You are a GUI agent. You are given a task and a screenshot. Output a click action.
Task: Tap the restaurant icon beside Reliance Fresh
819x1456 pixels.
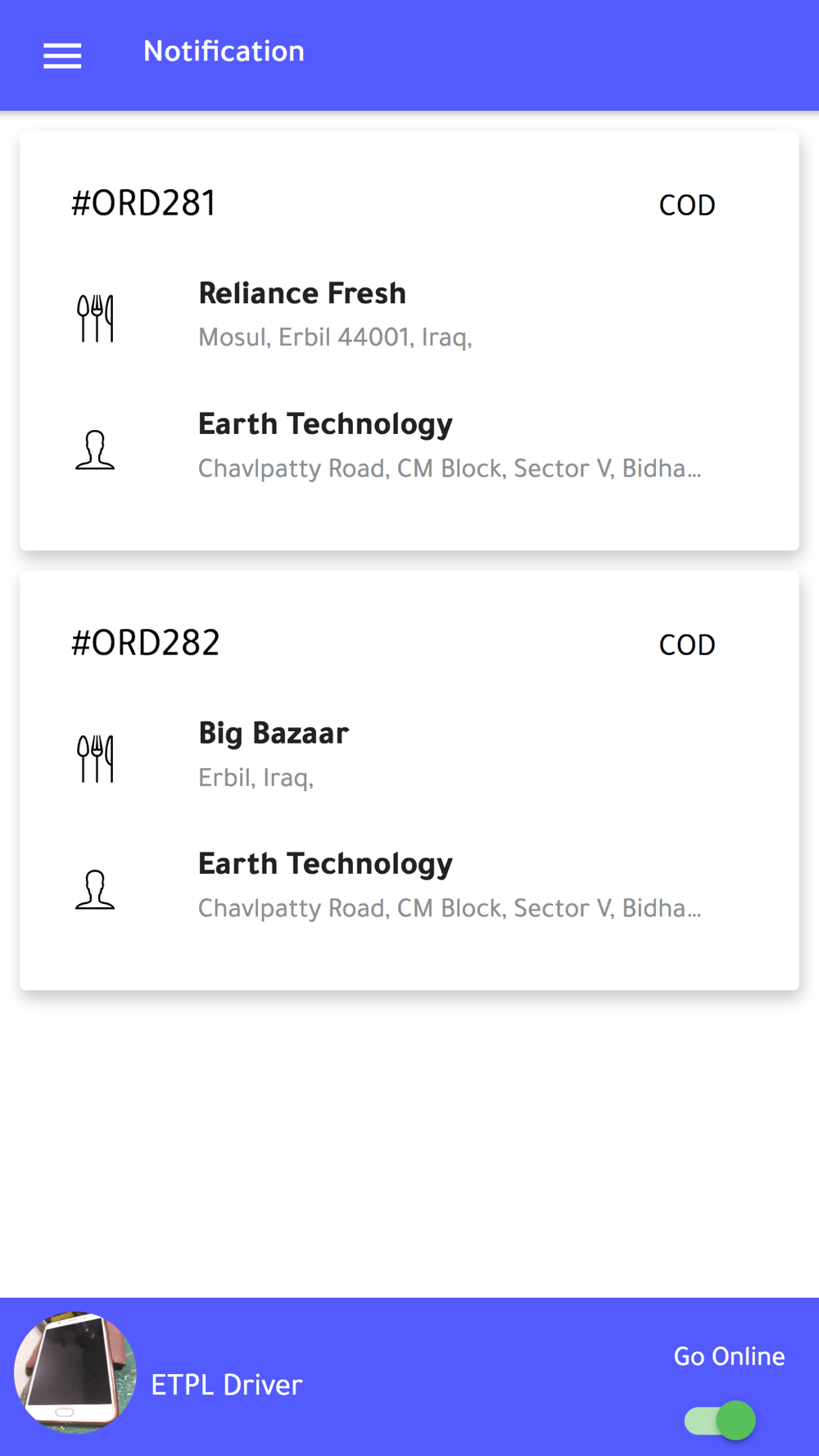click(95, 318)
